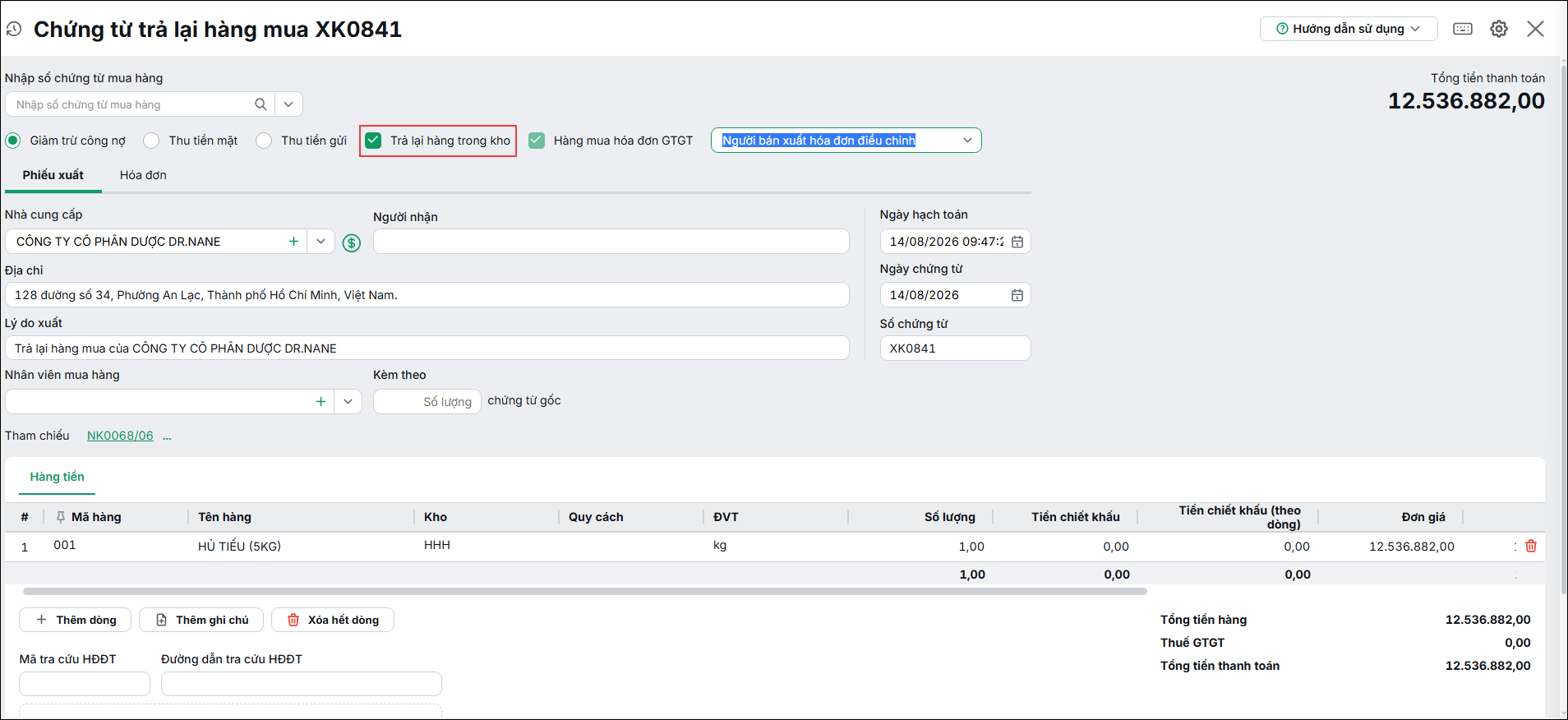Open the settings gear icon
The image size is (1568, 720).
[x=1499, y=29]
